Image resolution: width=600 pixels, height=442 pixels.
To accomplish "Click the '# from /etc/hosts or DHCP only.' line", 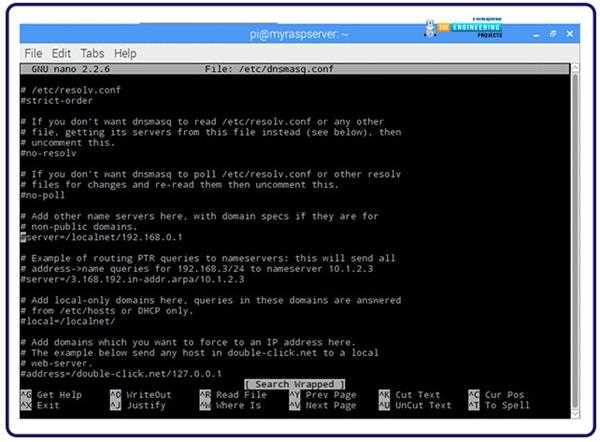I will coord(107,311).
